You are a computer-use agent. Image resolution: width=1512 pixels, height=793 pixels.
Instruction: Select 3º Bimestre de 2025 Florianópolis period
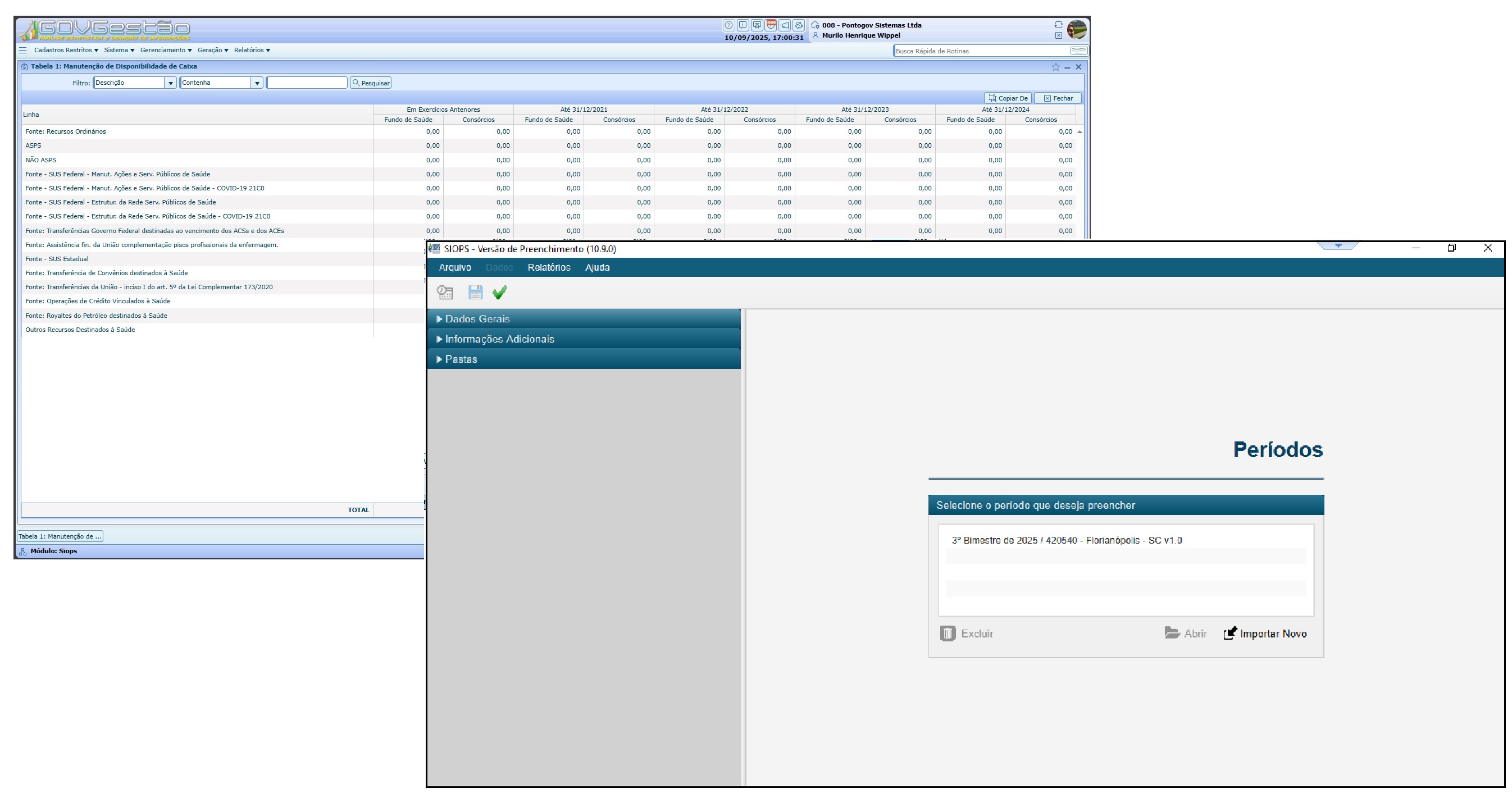pyautogui.click(x=1067, y=540)
